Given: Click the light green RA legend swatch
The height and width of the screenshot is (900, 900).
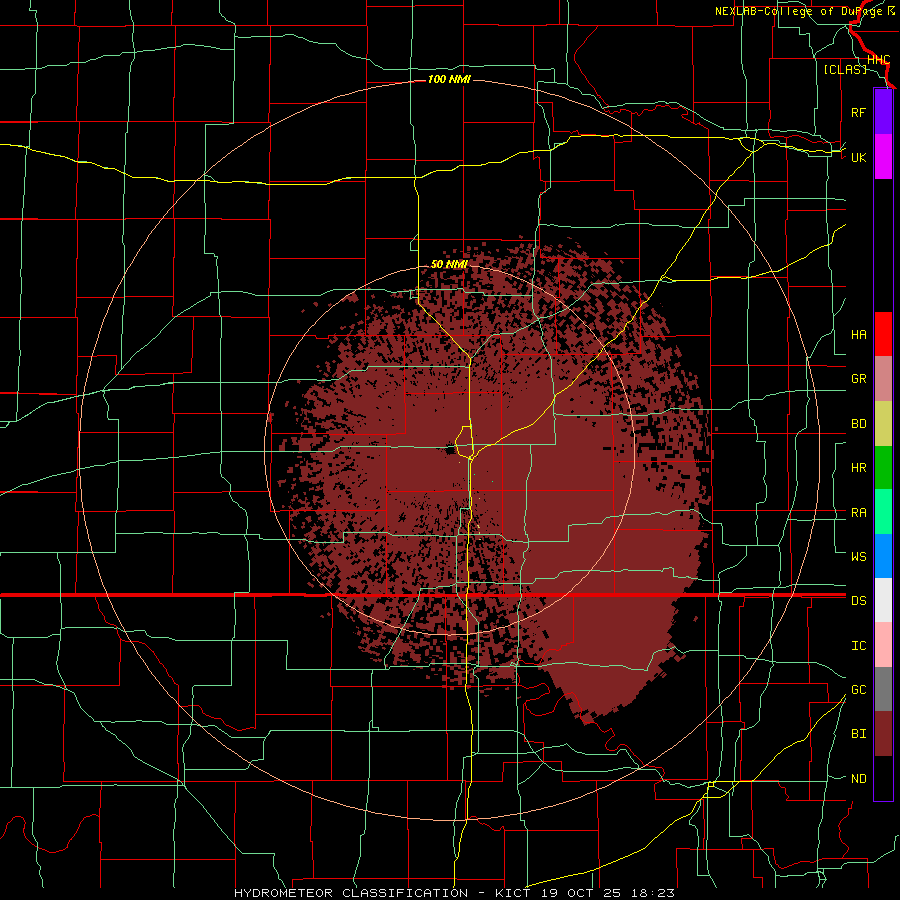Looking at the screenshot, I should click(883, 512).
